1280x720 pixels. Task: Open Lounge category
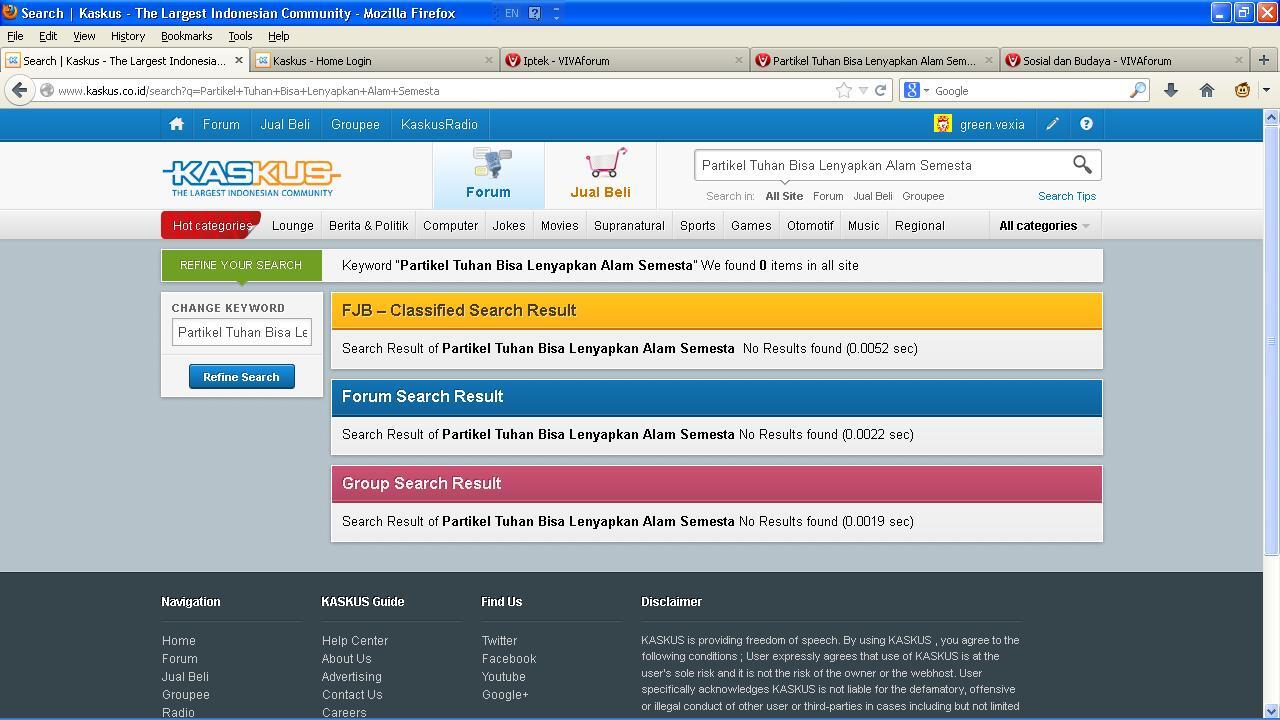293,225
